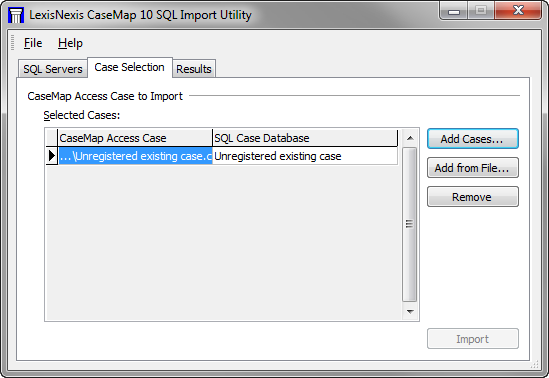Screen dimensions: 549x378
Task: Switch to the SQL Servers tab
Action: pyautogui.click(x=53, y=69)
